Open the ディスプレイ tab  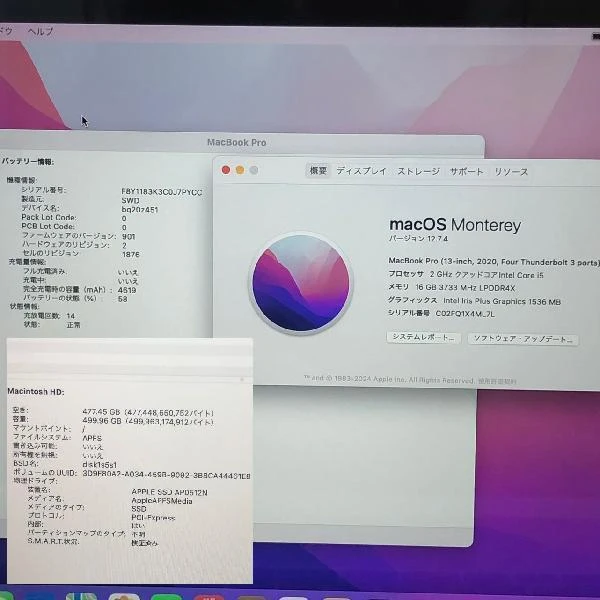coord(360,171)
